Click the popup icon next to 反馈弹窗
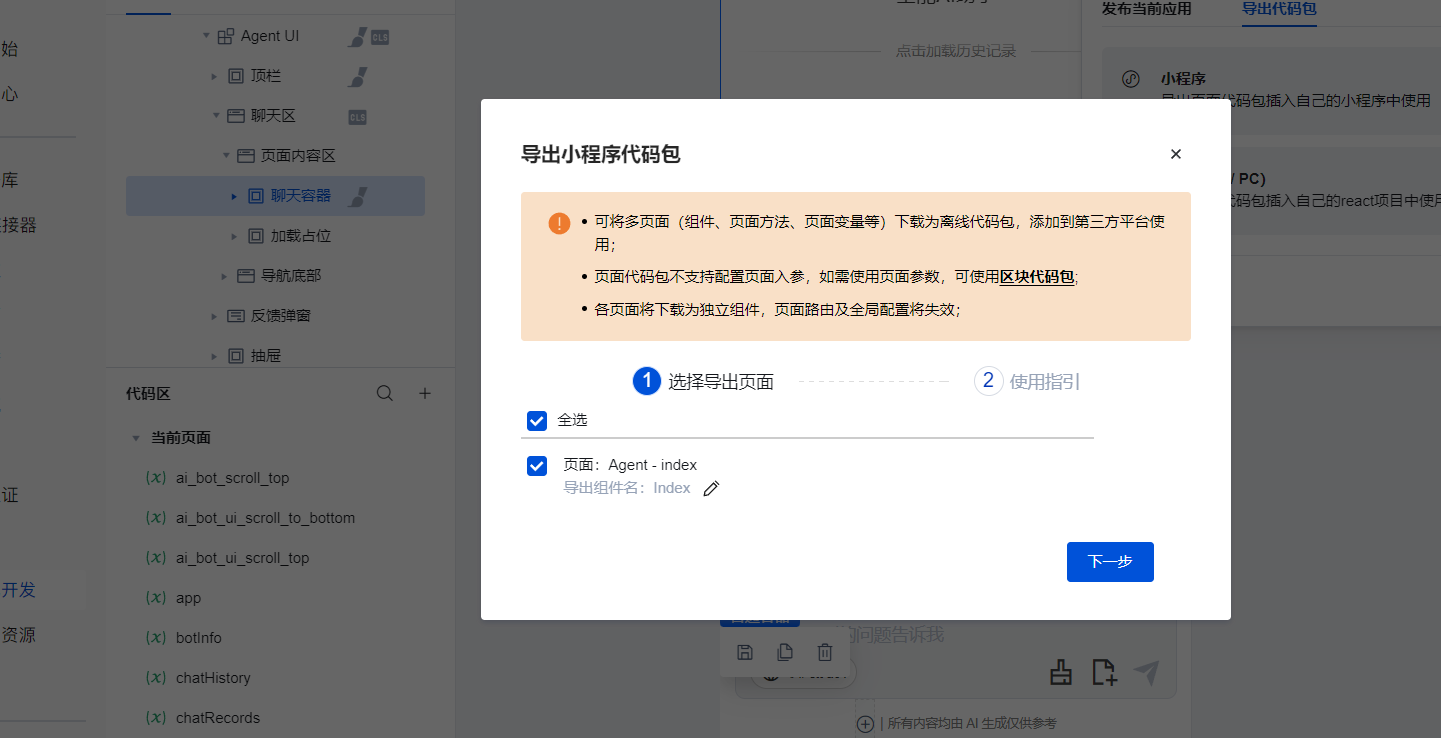 click(x=236, y=316)
